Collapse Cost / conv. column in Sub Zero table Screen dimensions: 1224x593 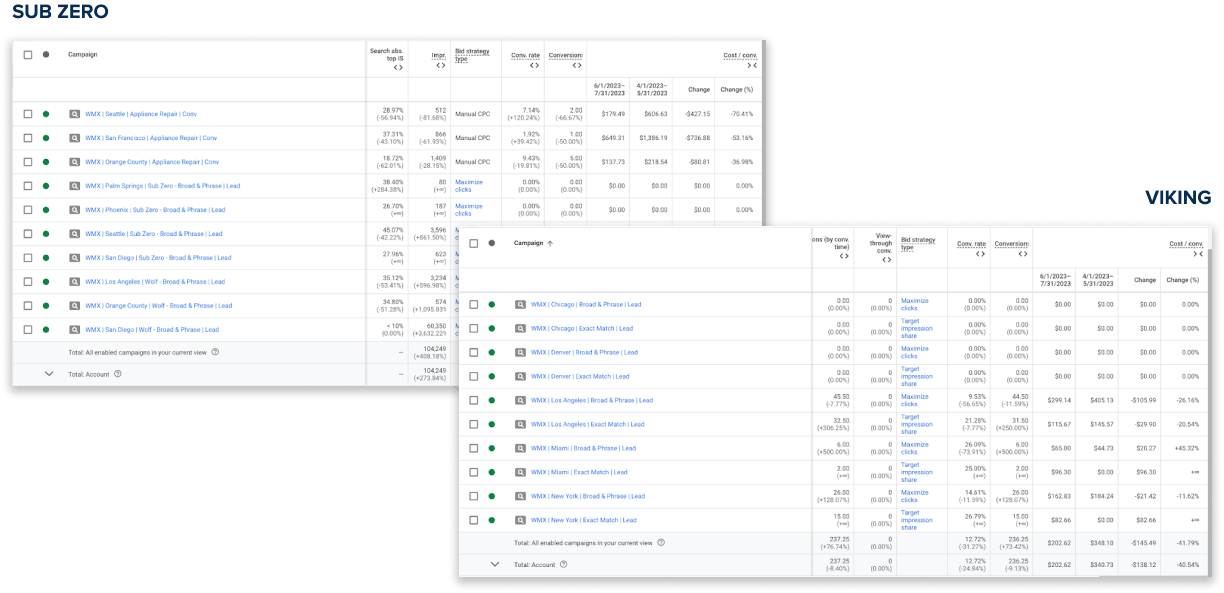(x=752, y=66)
